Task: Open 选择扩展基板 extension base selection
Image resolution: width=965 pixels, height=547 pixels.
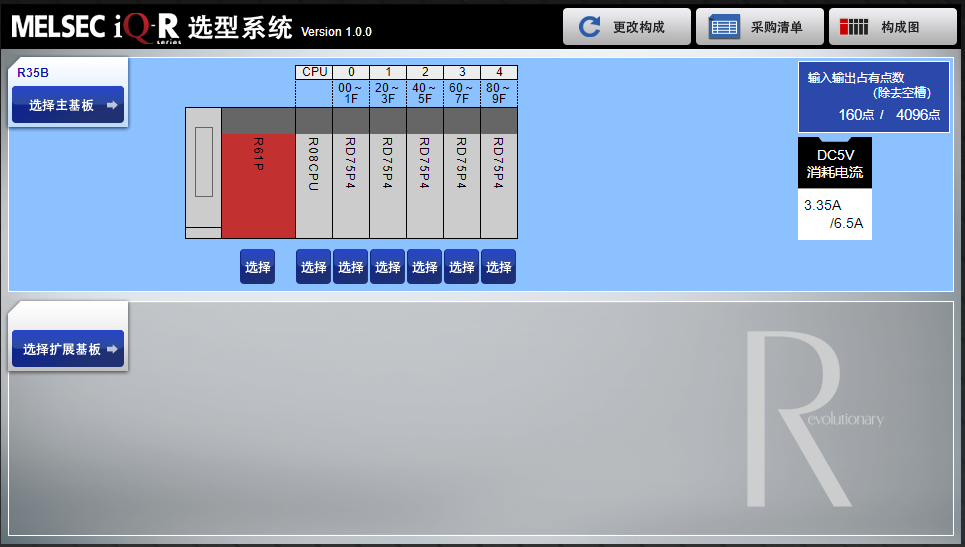Action: (68, 349)
